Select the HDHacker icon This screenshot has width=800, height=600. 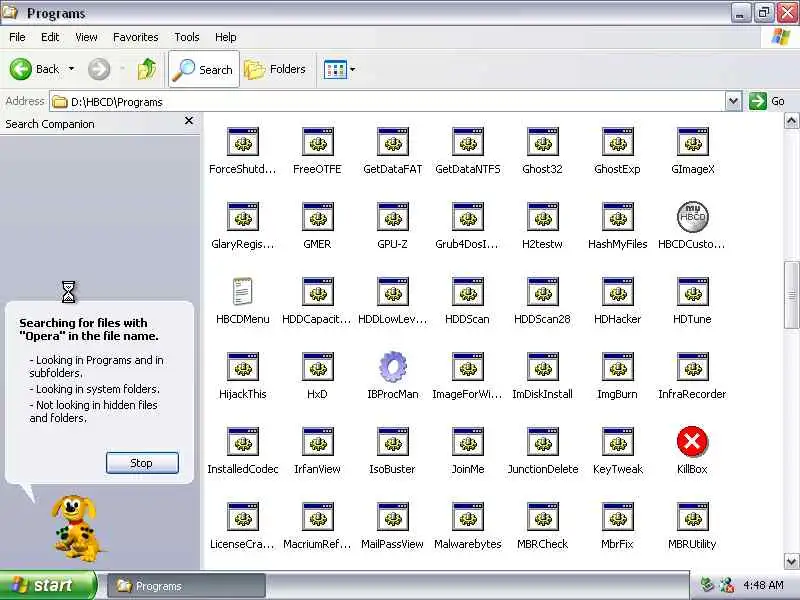tap(618, 291)
